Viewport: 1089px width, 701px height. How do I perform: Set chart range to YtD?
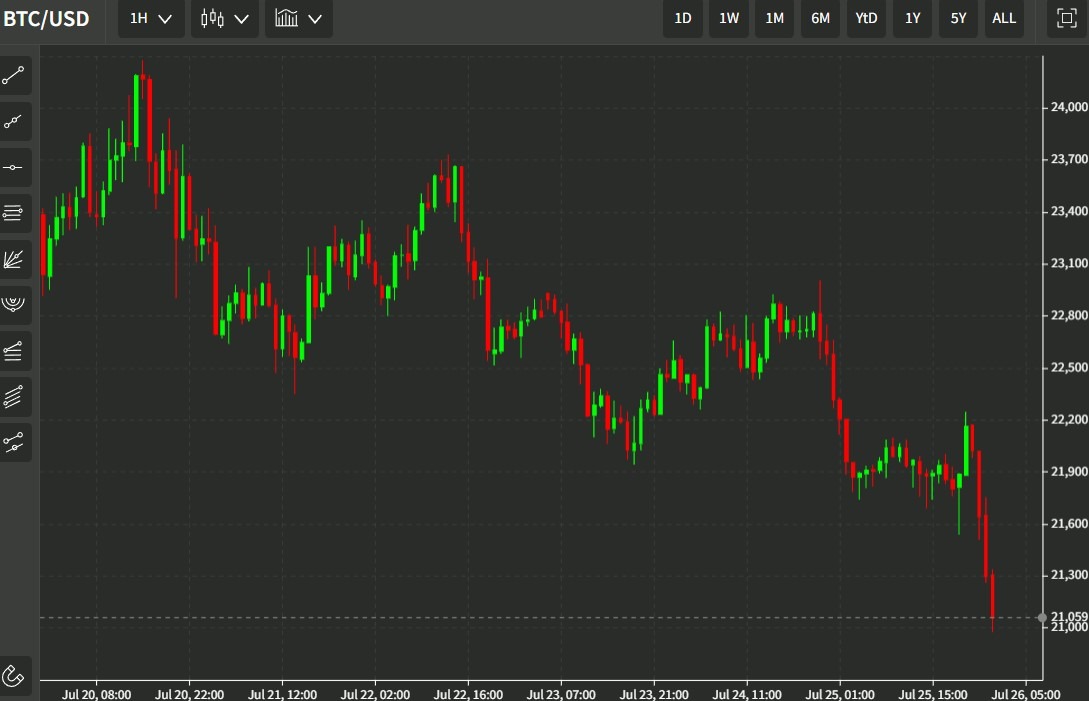[866, 18]
